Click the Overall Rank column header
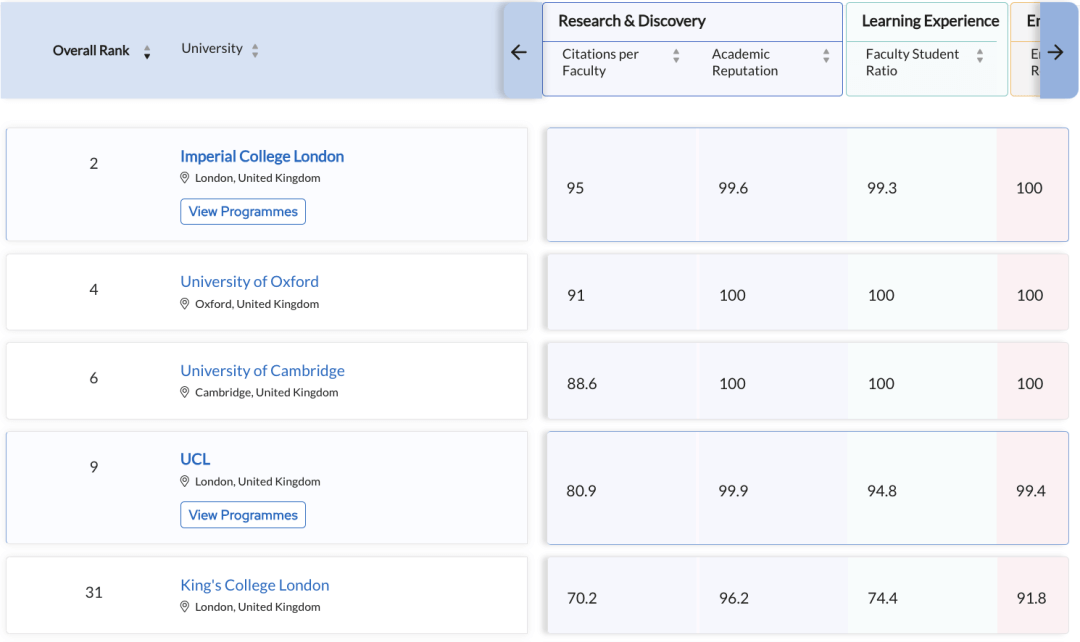This screenshot has height=642, width=1080. (x=91, y=50)
